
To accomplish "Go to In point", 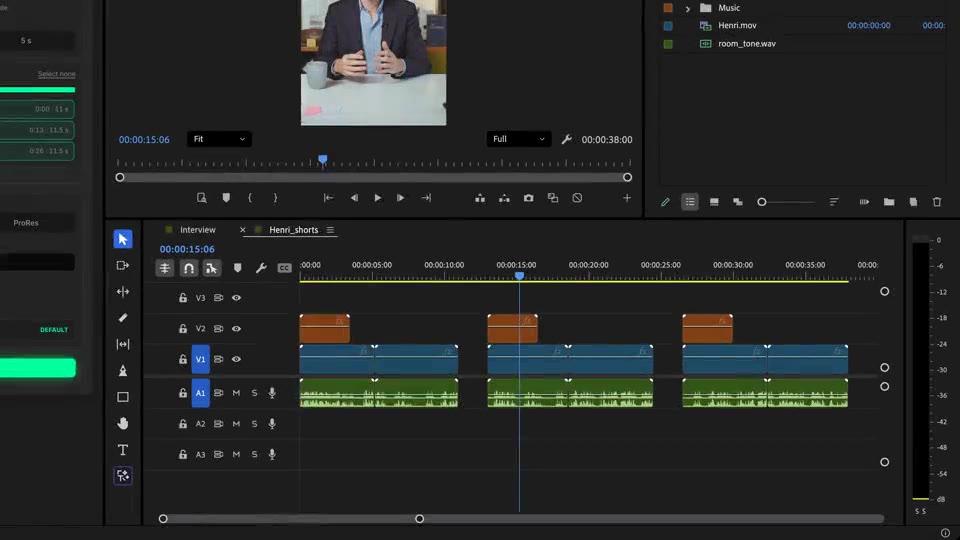I will 328,198.
